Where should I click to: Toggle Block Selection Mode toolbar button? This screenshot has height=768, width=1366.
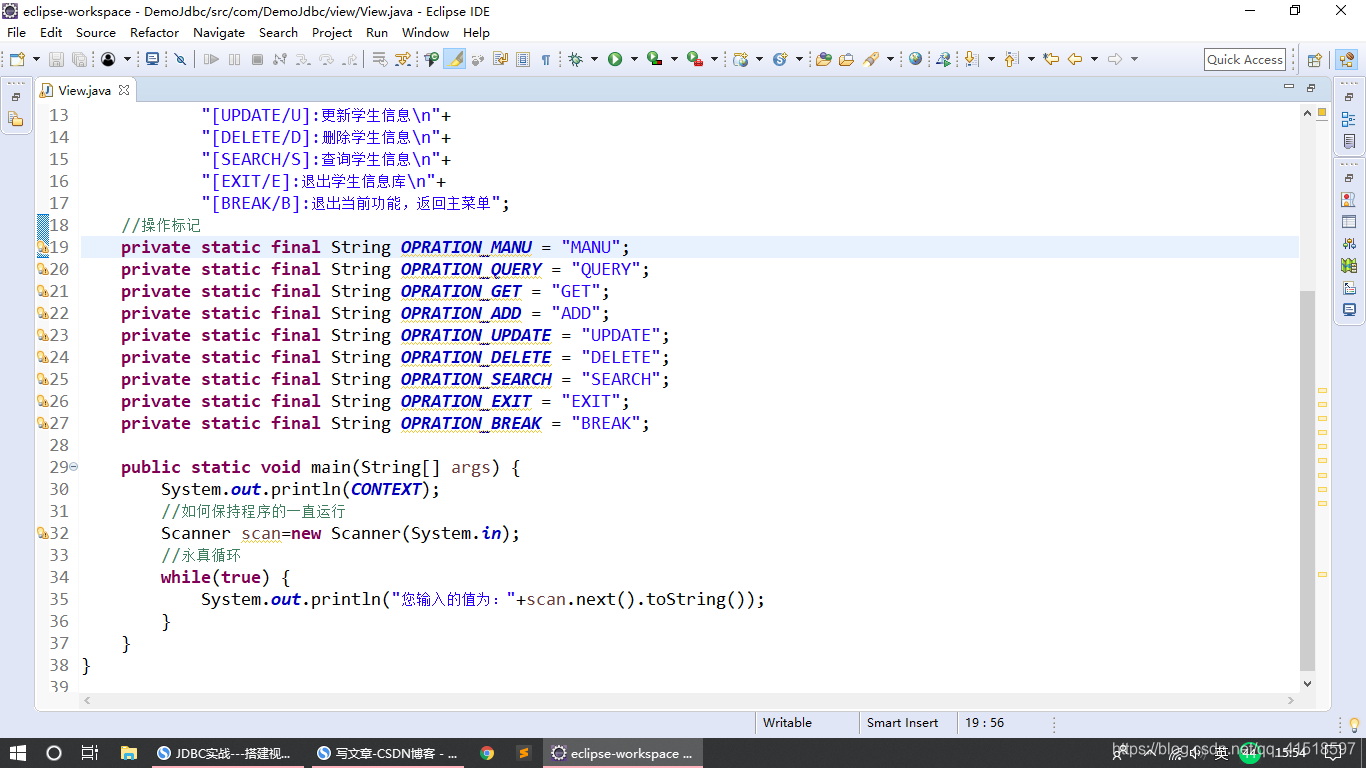click(522, 60)
